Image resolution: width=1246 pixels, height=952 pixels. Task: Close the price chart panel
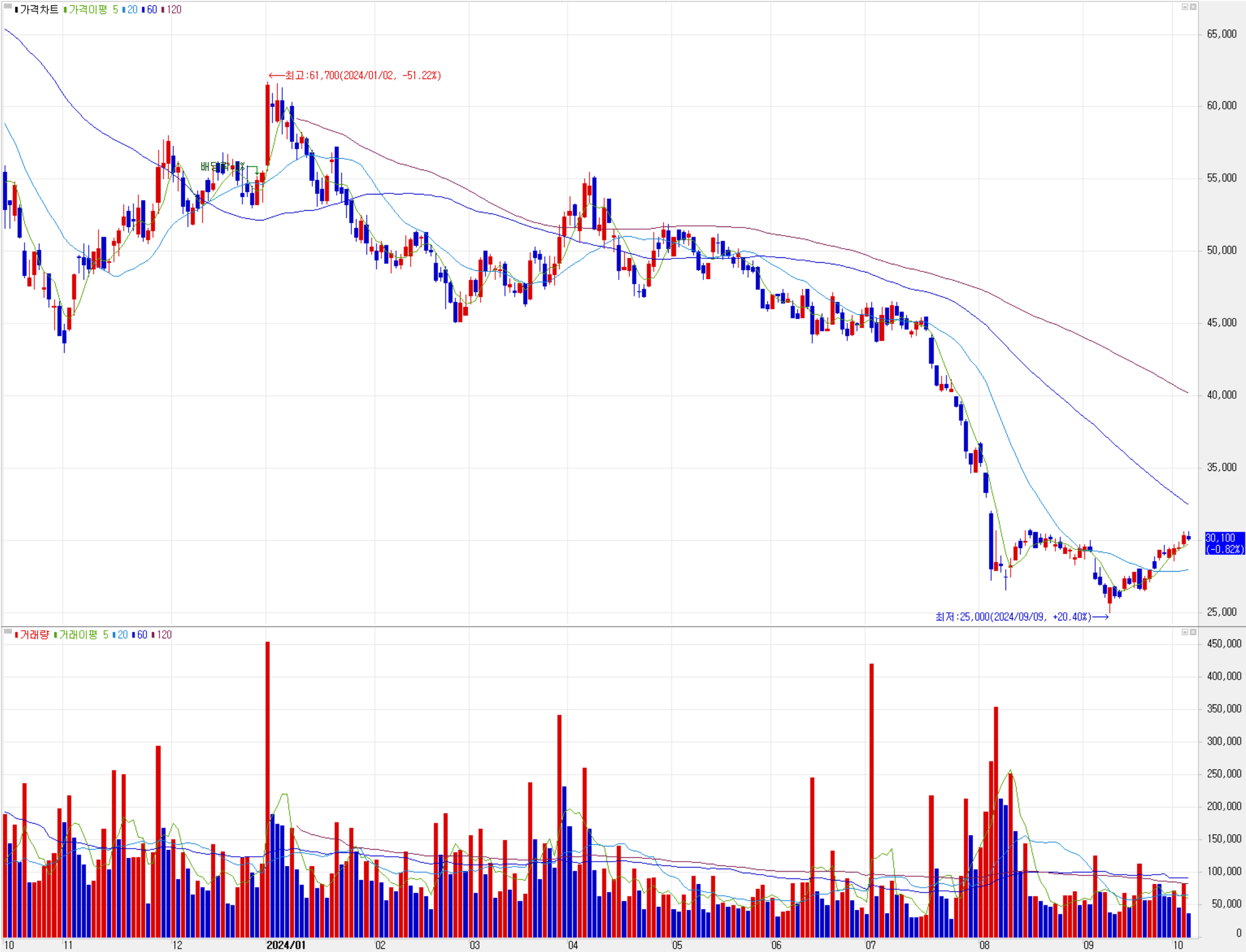[1193, 7]
